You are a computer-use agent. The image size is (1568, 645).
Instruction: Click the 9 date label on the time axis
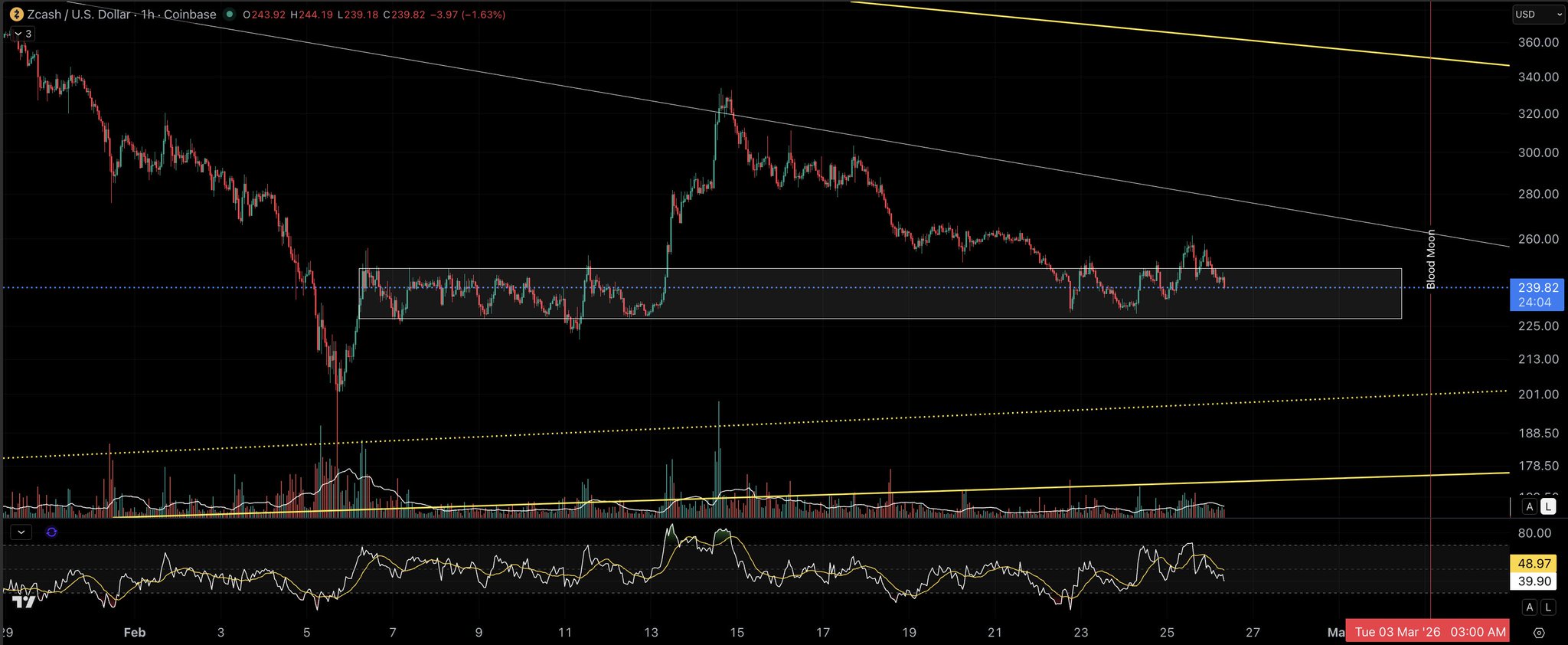(x=479, y=633)
